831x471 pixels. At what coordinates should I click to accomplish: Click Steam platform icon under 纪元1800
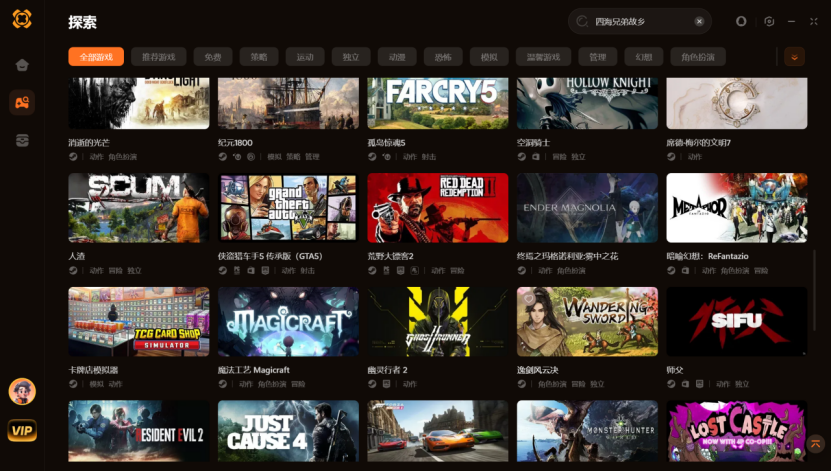[223, 157]
